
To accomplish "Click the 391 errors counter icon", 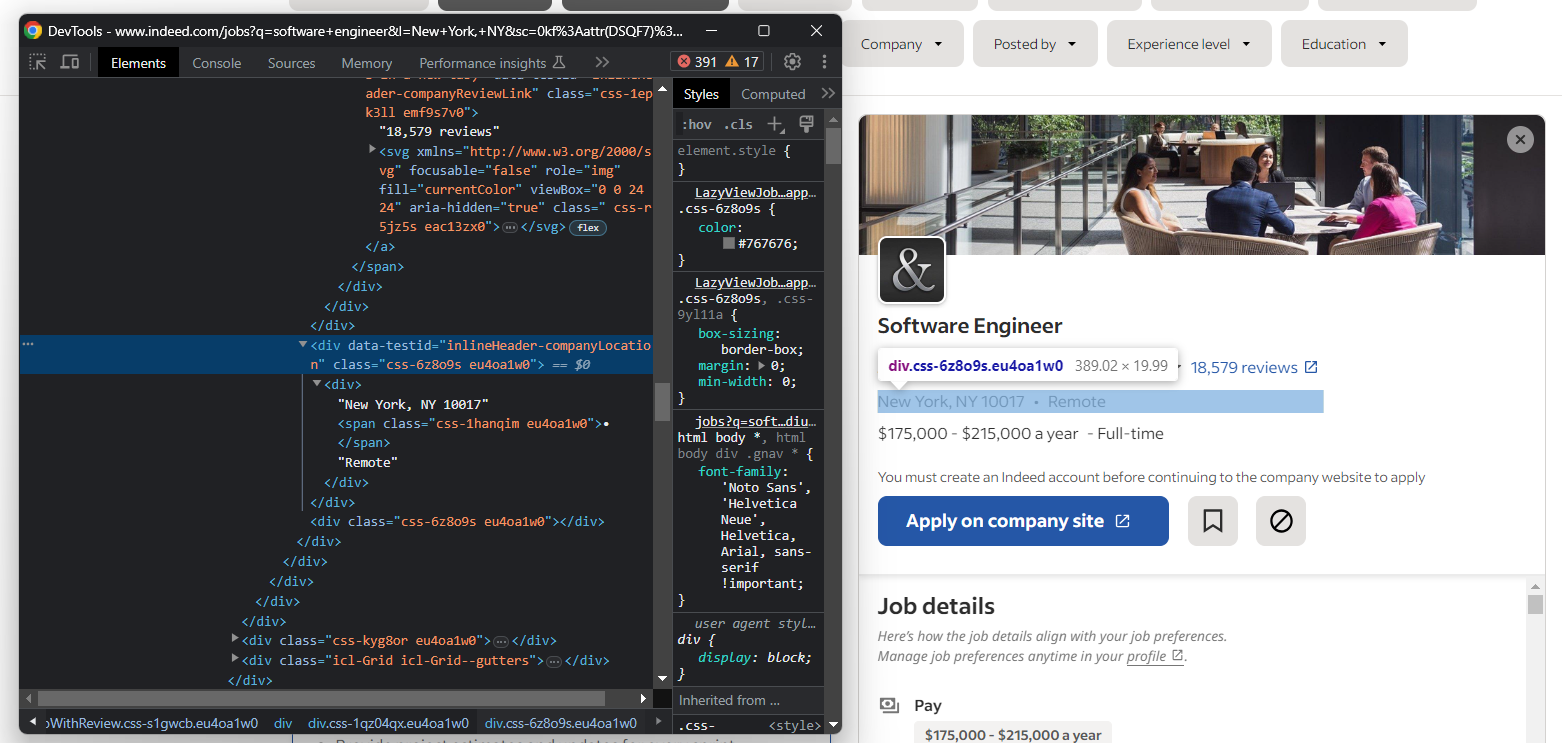I will point(696,62).
